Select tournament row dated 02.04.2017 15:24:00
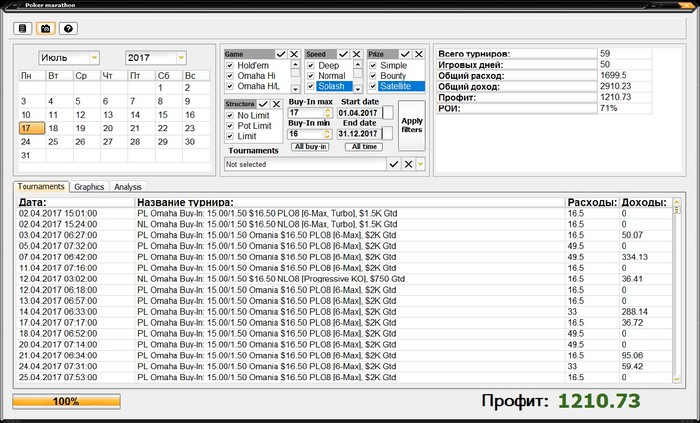700x423 pixels. pos(345,224)
